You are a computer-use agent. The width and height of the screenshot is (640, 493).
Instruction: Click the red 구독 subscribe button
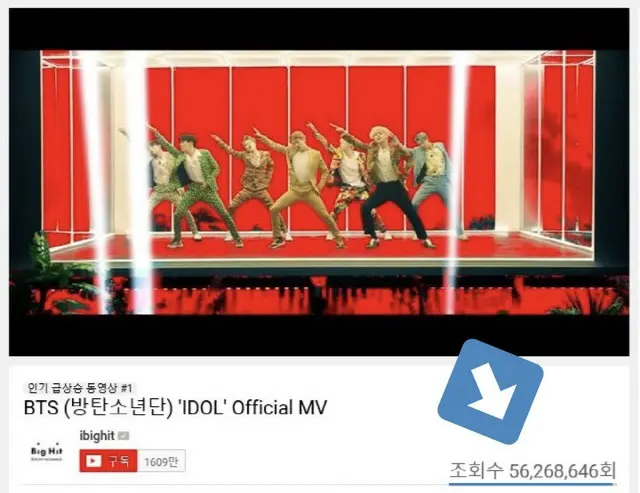(108, 461)
